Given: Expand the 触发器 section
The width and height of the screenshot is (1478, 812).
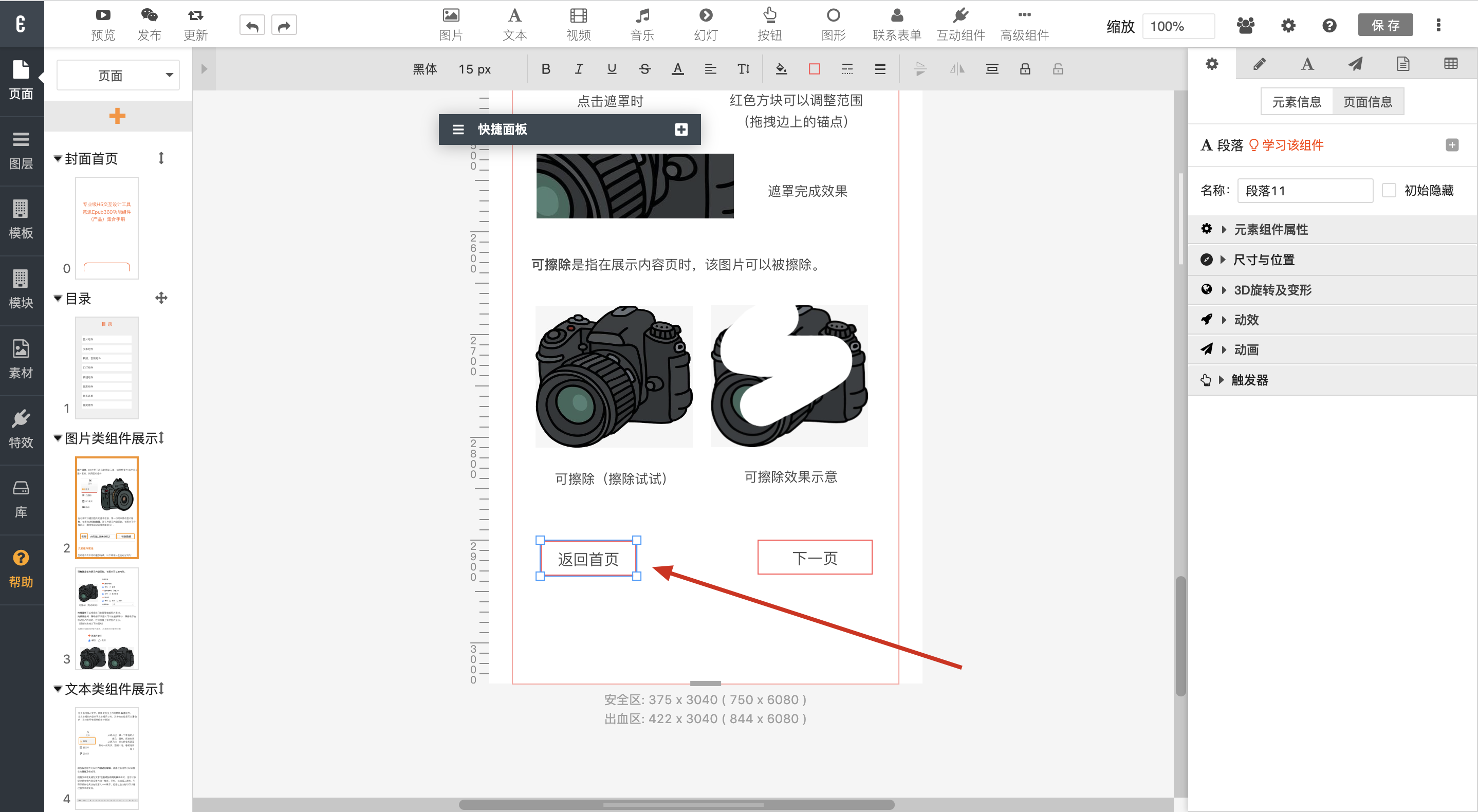Looking at the screenshot, I should pyautogui.click(x=1249, y=380).
